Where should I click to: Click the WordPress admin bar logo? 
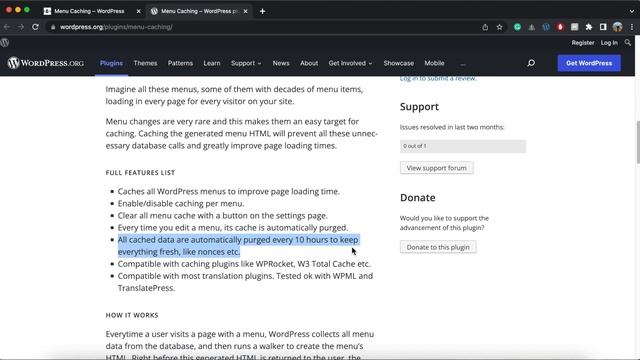coord(5,42)
